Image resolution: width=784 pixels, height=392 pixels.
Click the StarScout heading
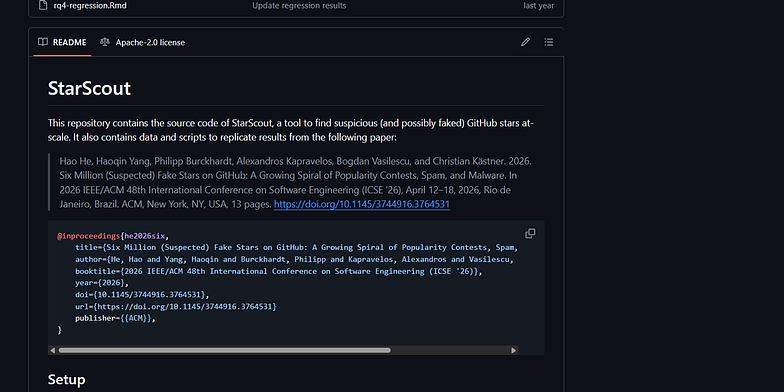(x=89, y=88)
